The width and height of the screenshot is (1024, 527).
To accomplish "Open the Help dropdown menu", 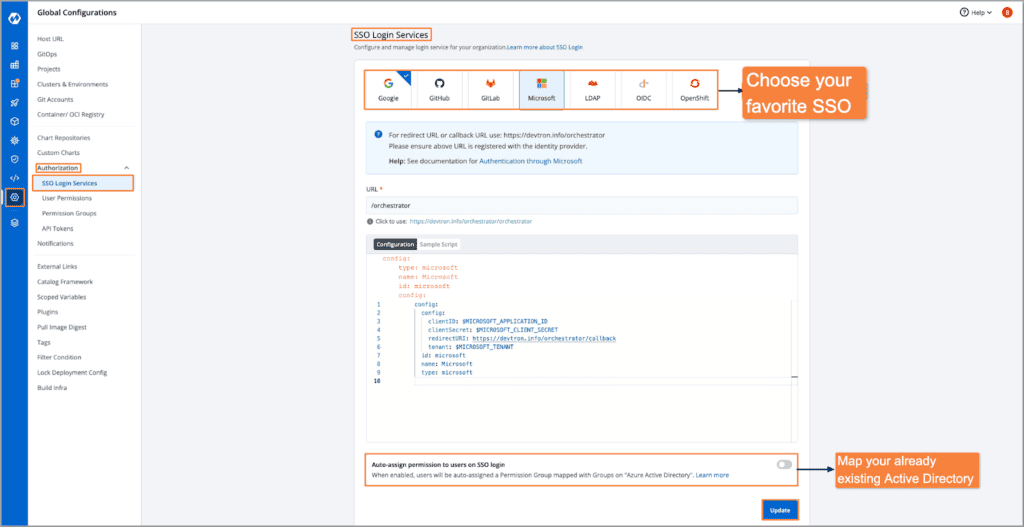I will click(x=975, y=13).
